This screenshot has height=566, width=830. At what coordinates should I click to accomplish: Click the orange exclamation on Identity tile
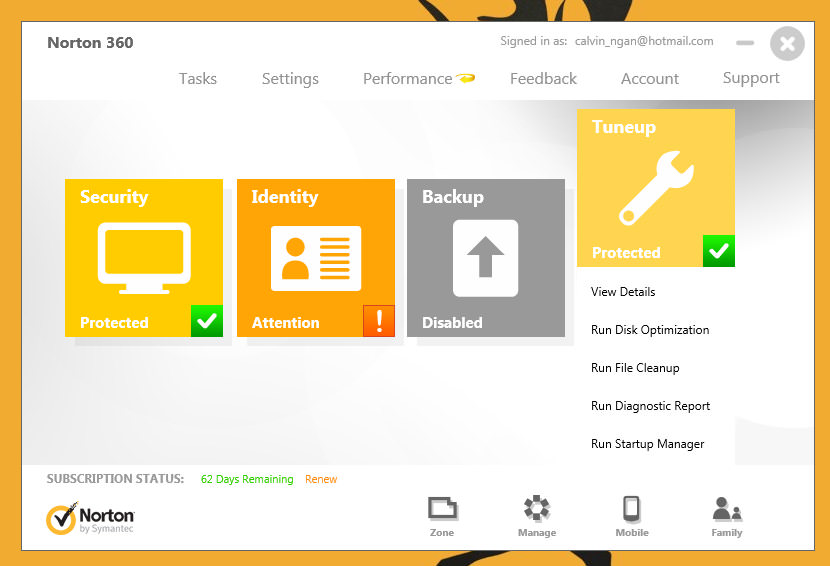[379, 321]
